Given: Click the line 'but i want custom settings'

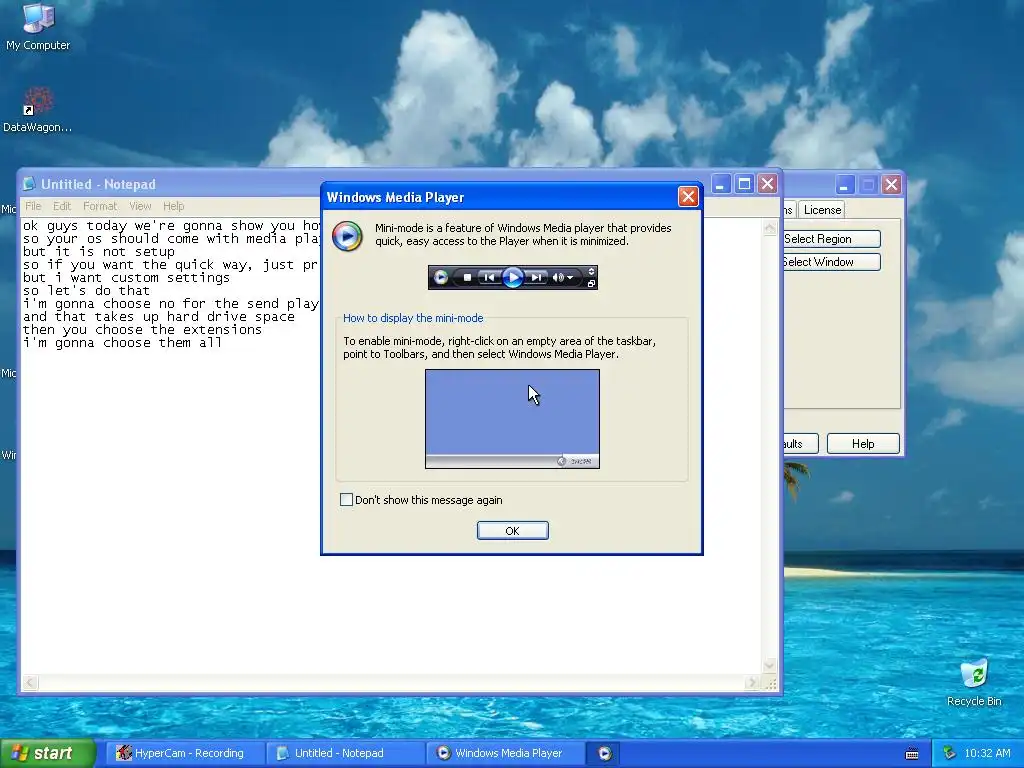Looking at the screenshot, I should point(127,278).
